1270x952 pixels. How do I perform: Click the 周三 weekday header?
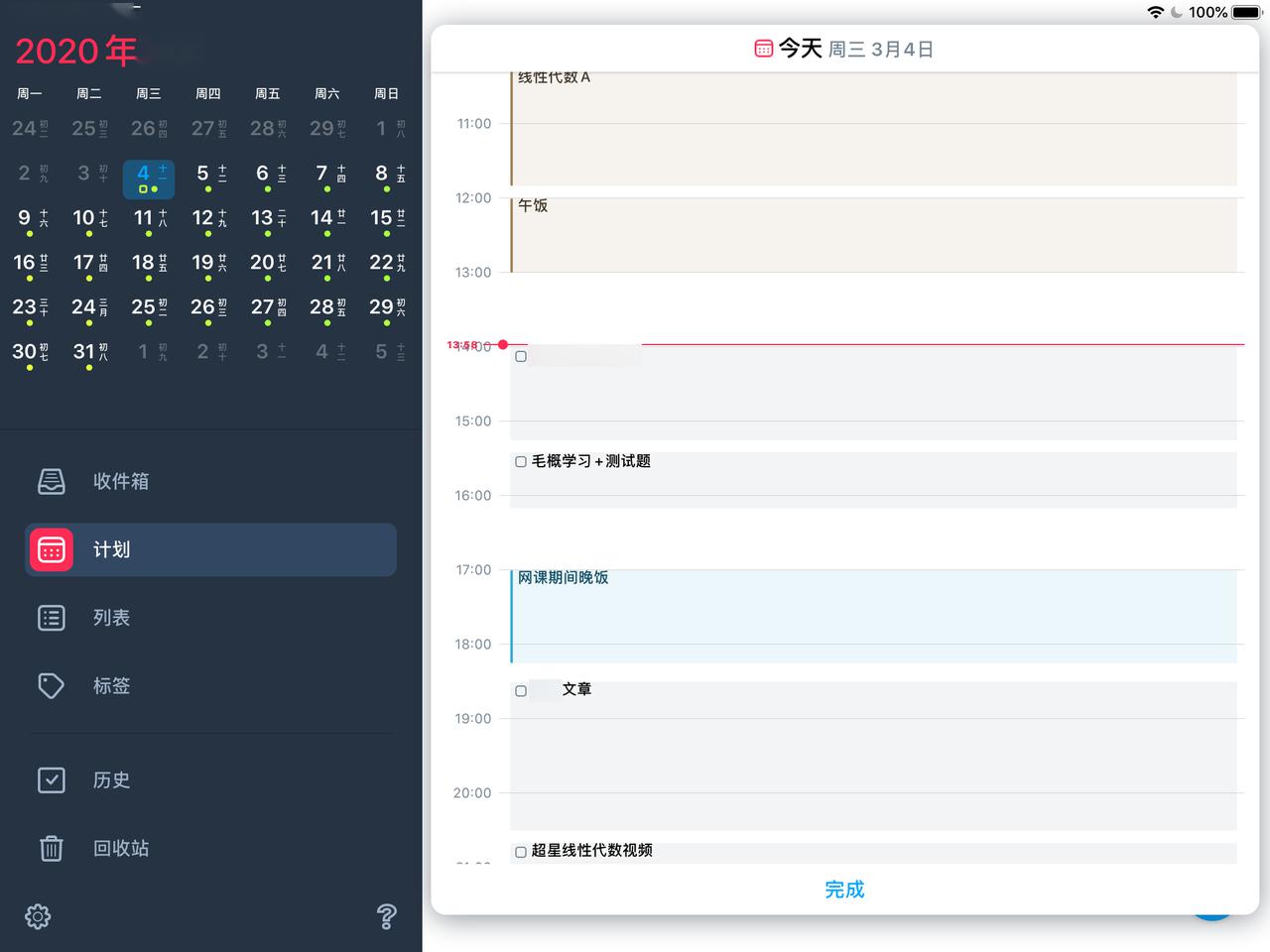coord(149,93)
